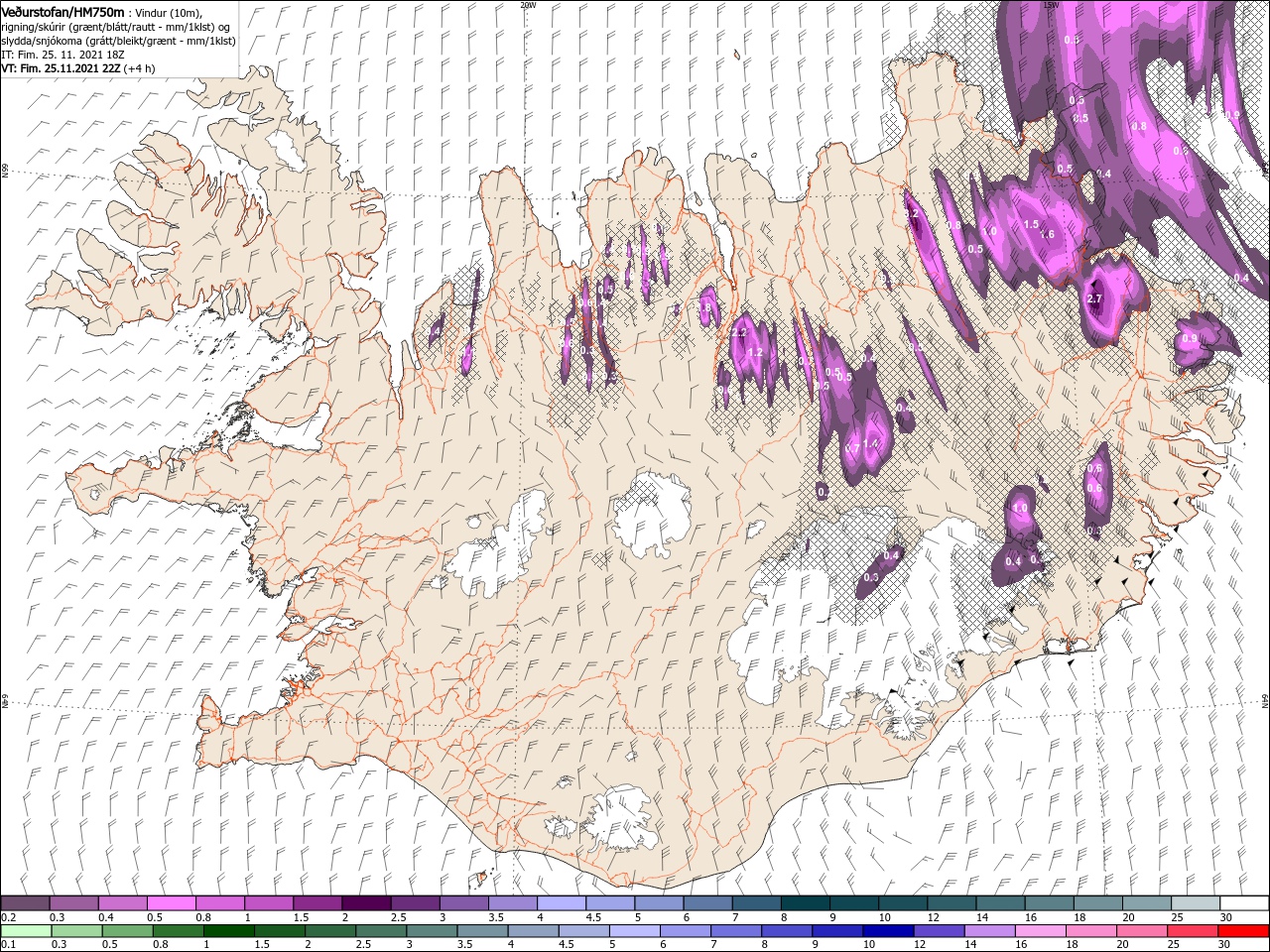Image resolution: width=1270 pixels, height=952 pixels.
Task: Pick white 30 swatch in top legend row
Action: [x=1244, y=903]
